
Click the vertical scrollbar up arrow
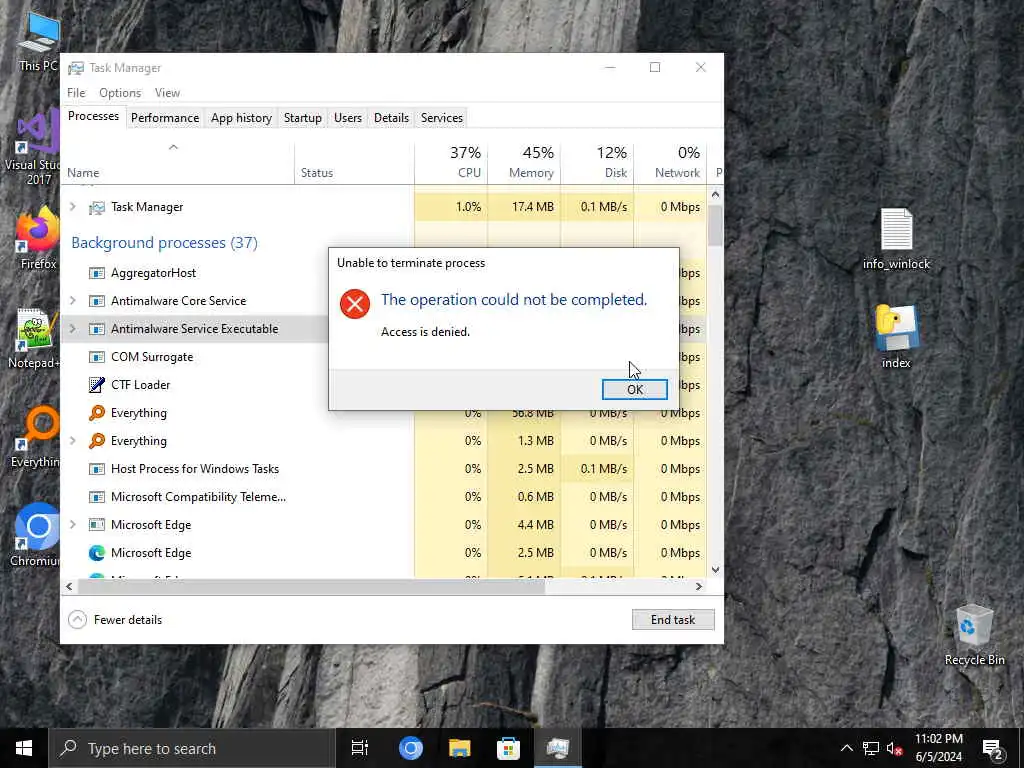tap(715, 195)
